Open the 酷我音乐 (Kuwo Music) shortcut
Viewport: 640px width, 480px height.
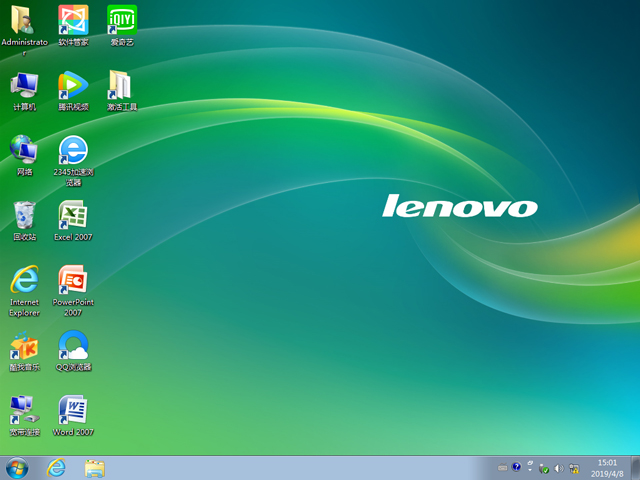(x=24, y=345)
